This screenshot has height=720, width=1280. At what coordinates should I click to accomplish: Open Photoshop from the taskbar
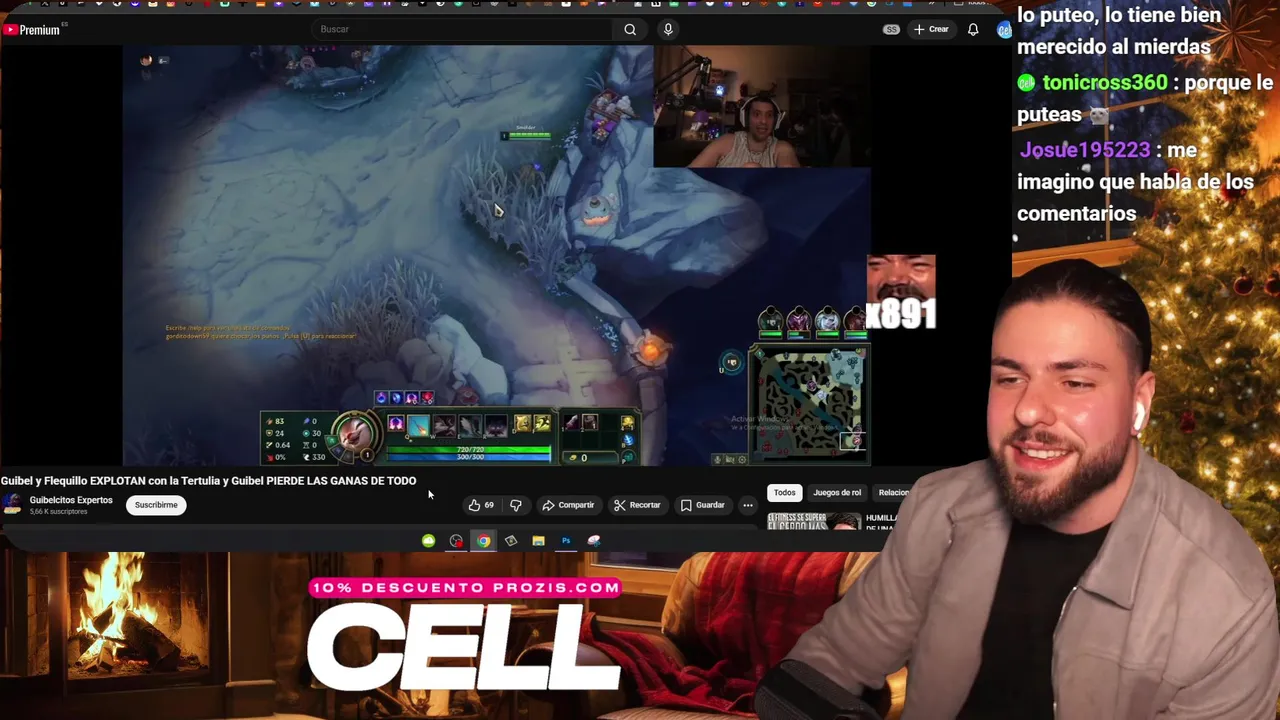point(566,541)
